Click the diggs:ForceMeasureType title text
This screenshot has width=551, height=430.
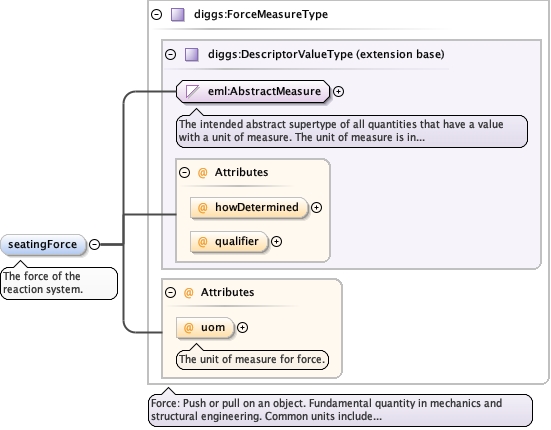coord(261,14)
